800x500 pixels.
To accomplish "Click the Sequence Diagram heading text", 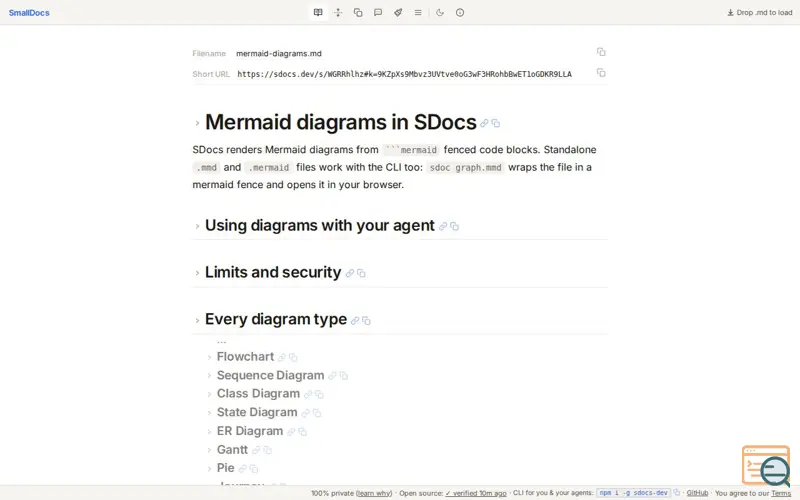I will 270,376.
